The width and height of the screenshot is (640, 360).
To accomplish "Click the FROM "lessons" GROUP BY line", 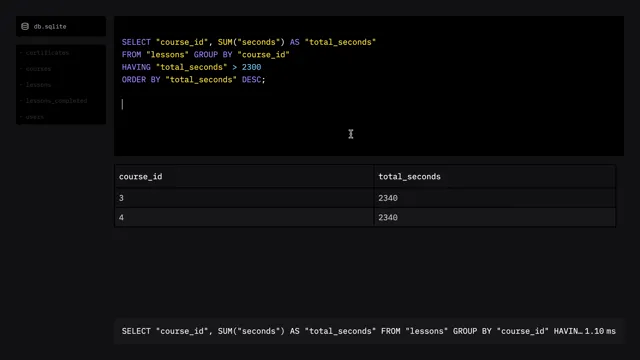I will pyautogui.click(x=205, y=55).
